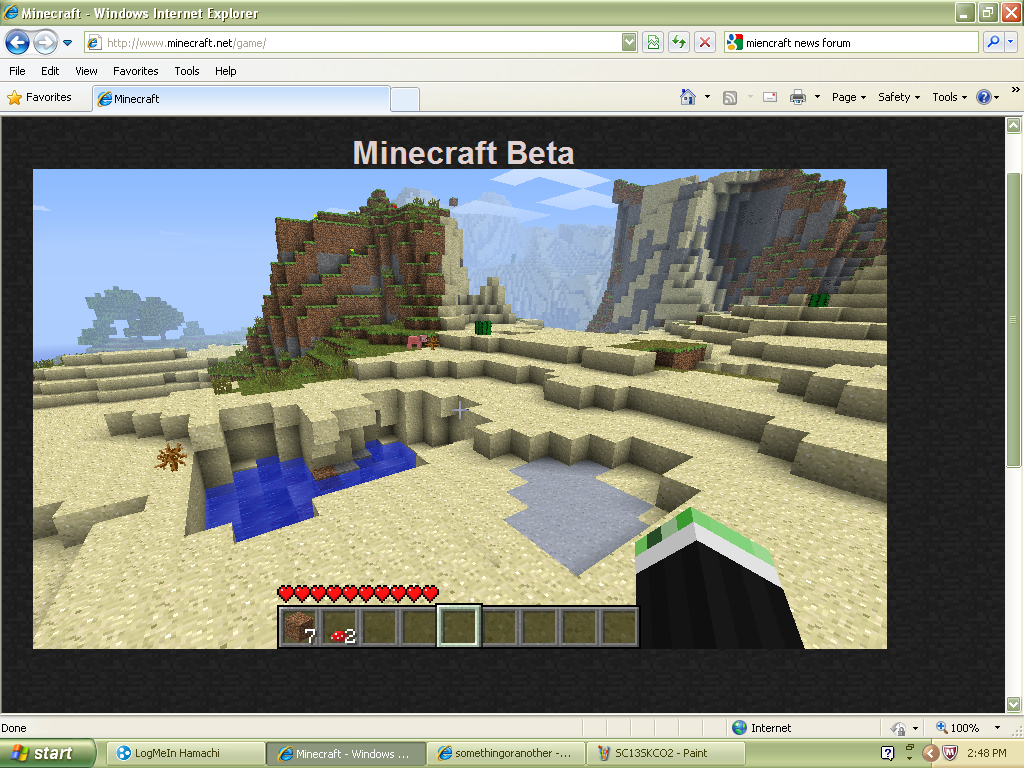Select hotbar slot with 2 red mushrooms
Viewport: 1024px width, 768px height.
tap(340, 627)
